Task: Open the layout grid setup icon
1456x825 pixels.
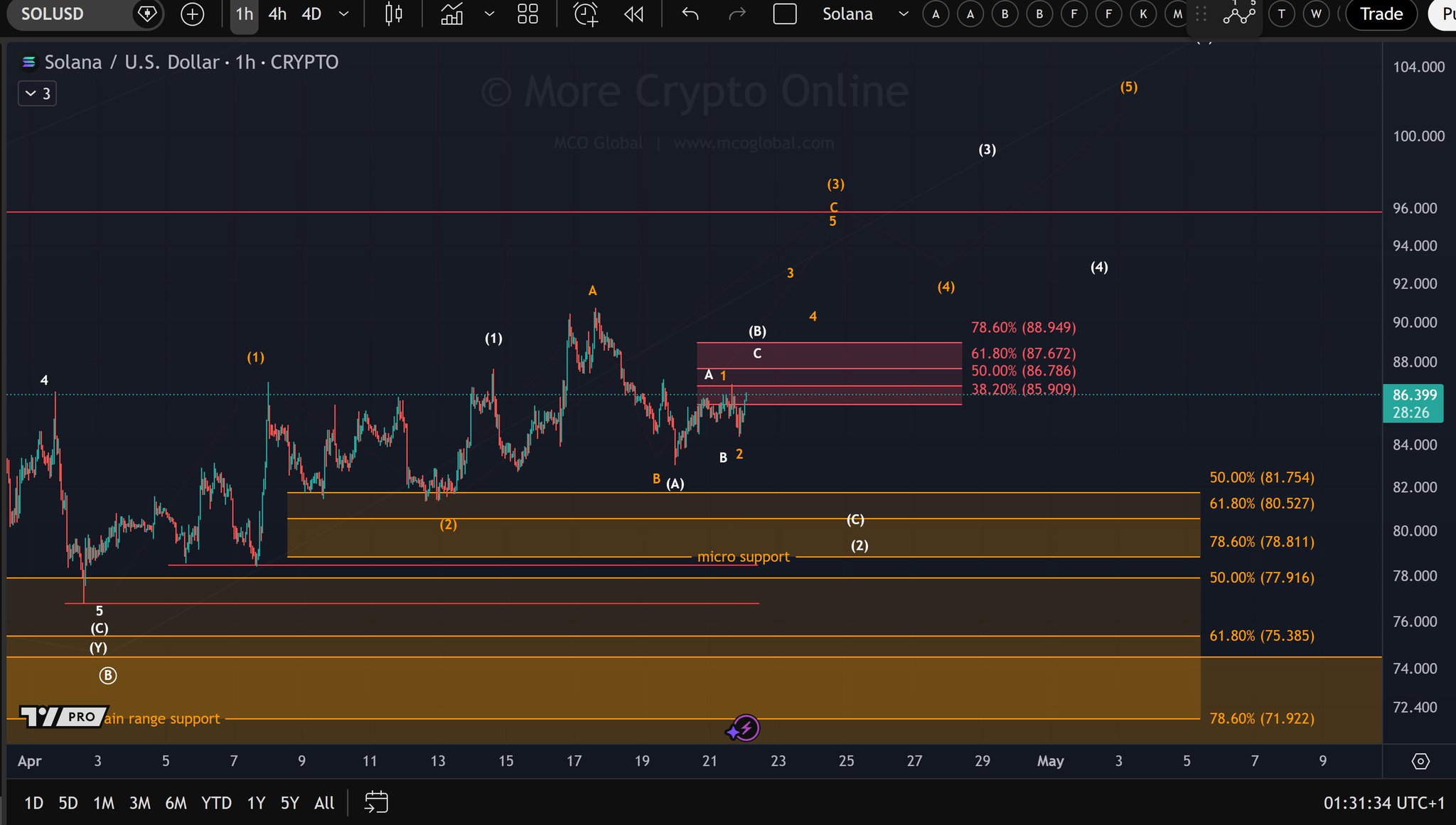Action: (x=528, y=14)
